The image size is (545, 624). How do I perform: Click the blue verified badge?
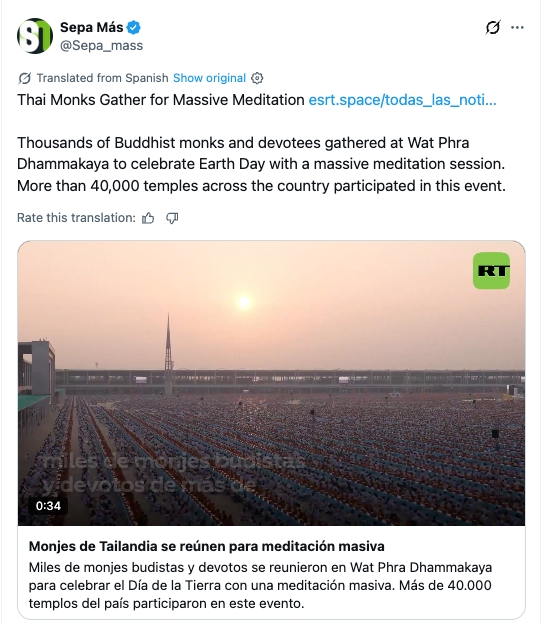(x=134, y=27)
